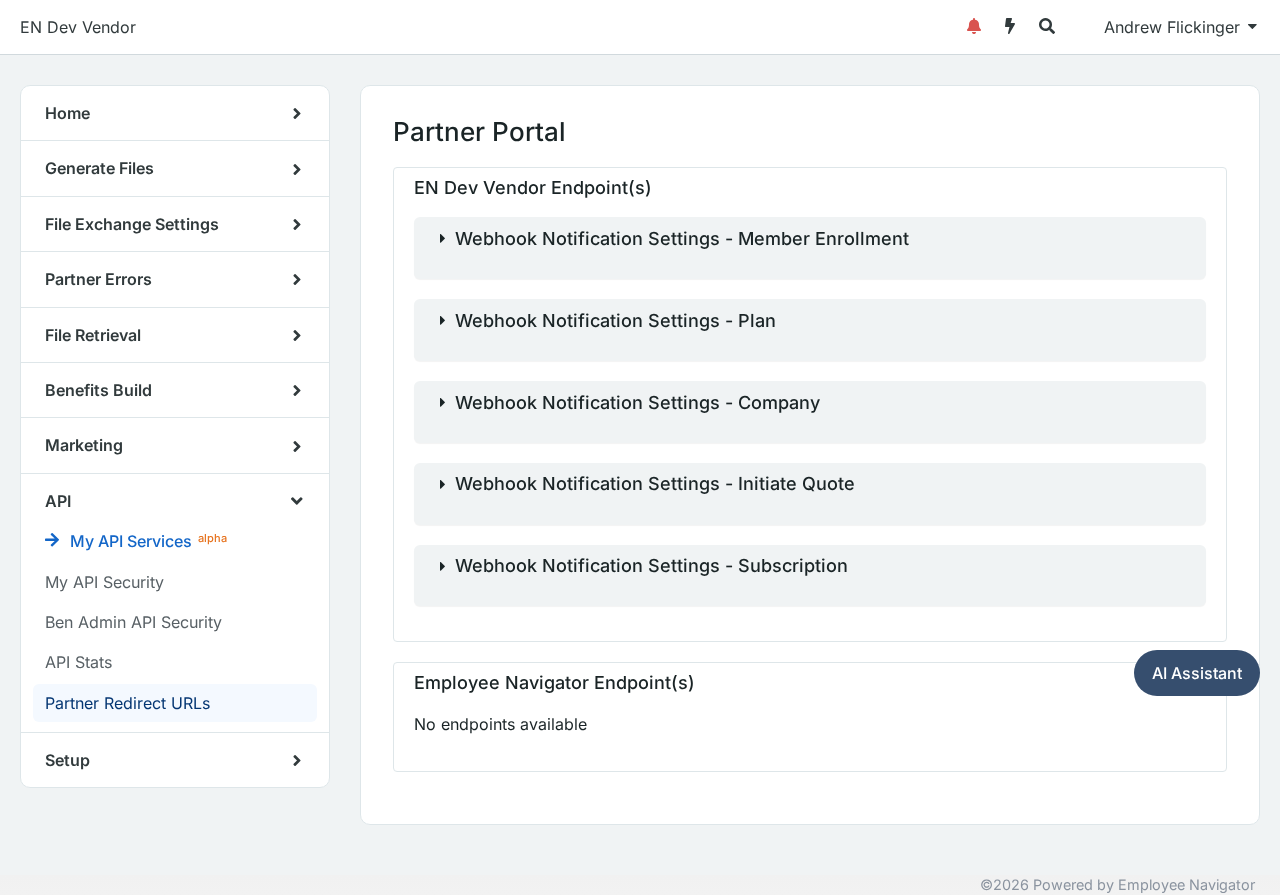Screen dimensions: 1280x895
Task: Expand the Benefits Build menu section
Action: (x=175, y=390)
